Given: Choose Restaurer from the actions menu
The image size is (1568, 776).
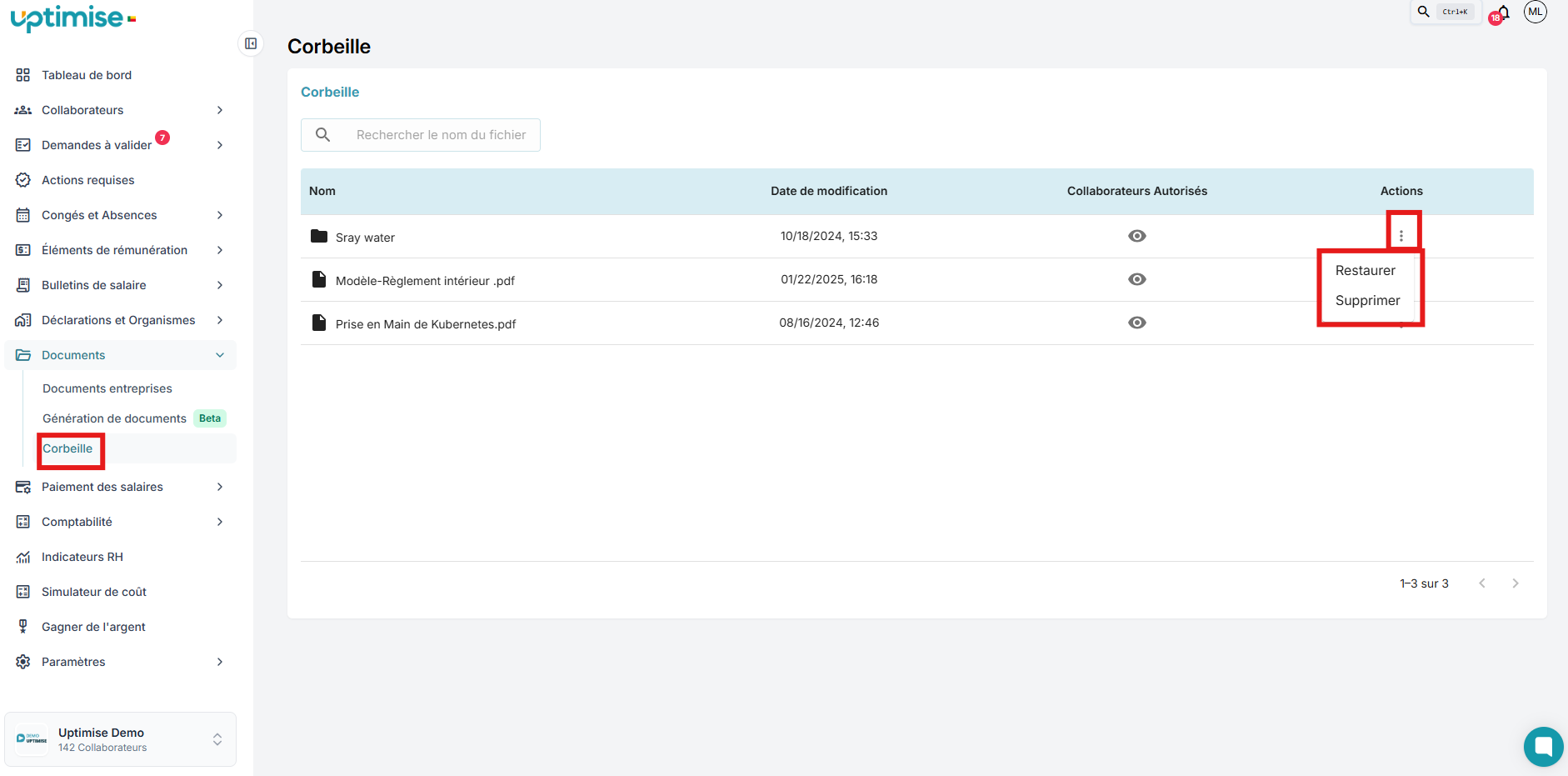Looking at the screenshot, I should (x=1365, y=270).
